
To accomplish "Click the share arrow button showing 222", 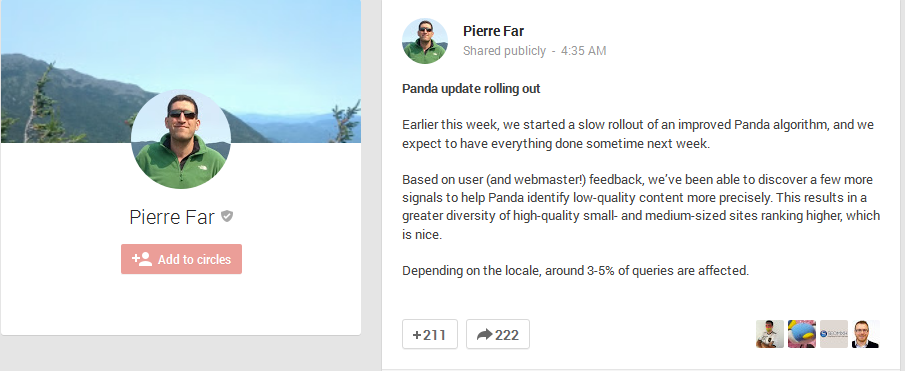I will [x=498, y=334].
